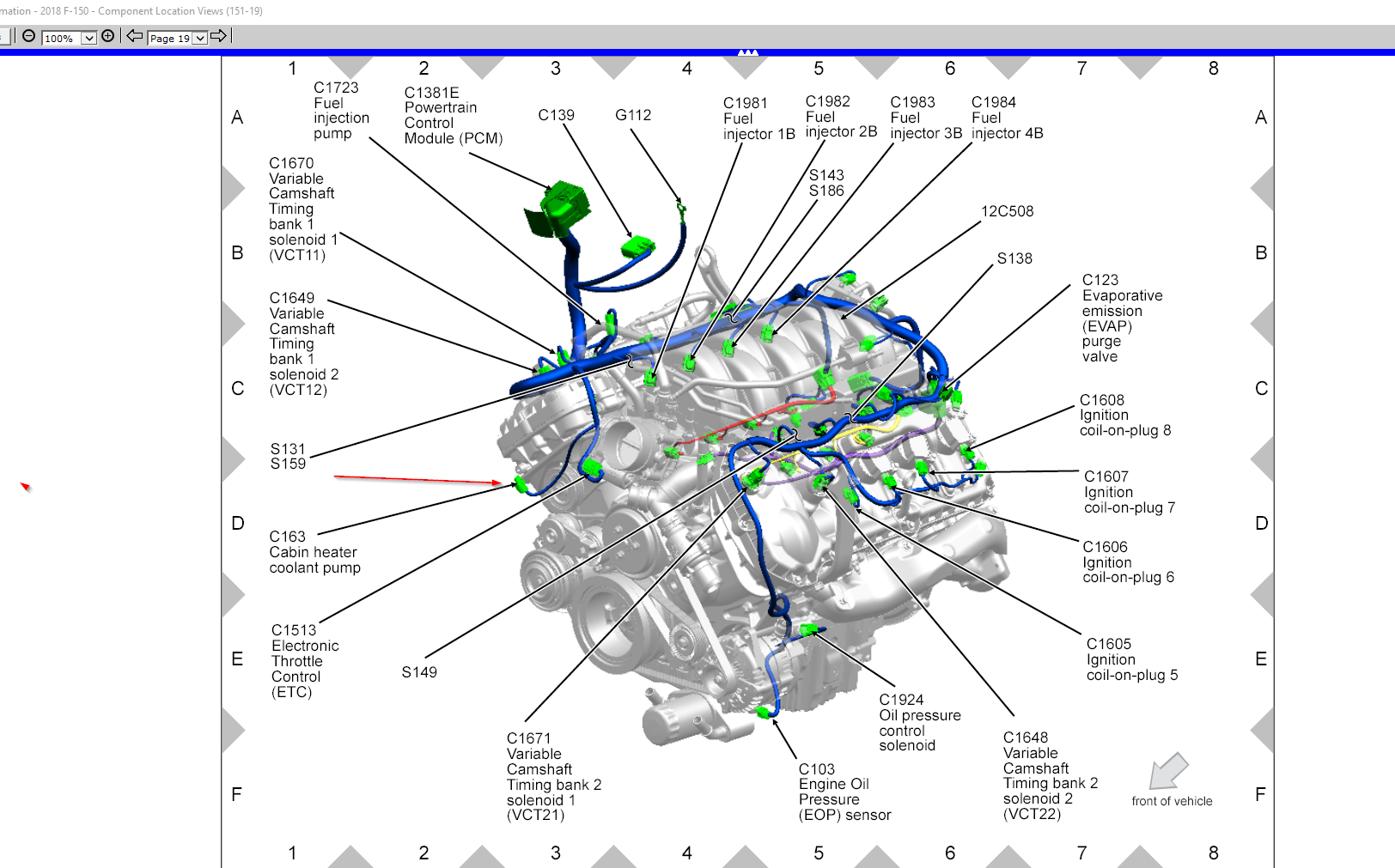Click the green PCM connector on engine
1395x868 pixels.
(x=559, y=207)
